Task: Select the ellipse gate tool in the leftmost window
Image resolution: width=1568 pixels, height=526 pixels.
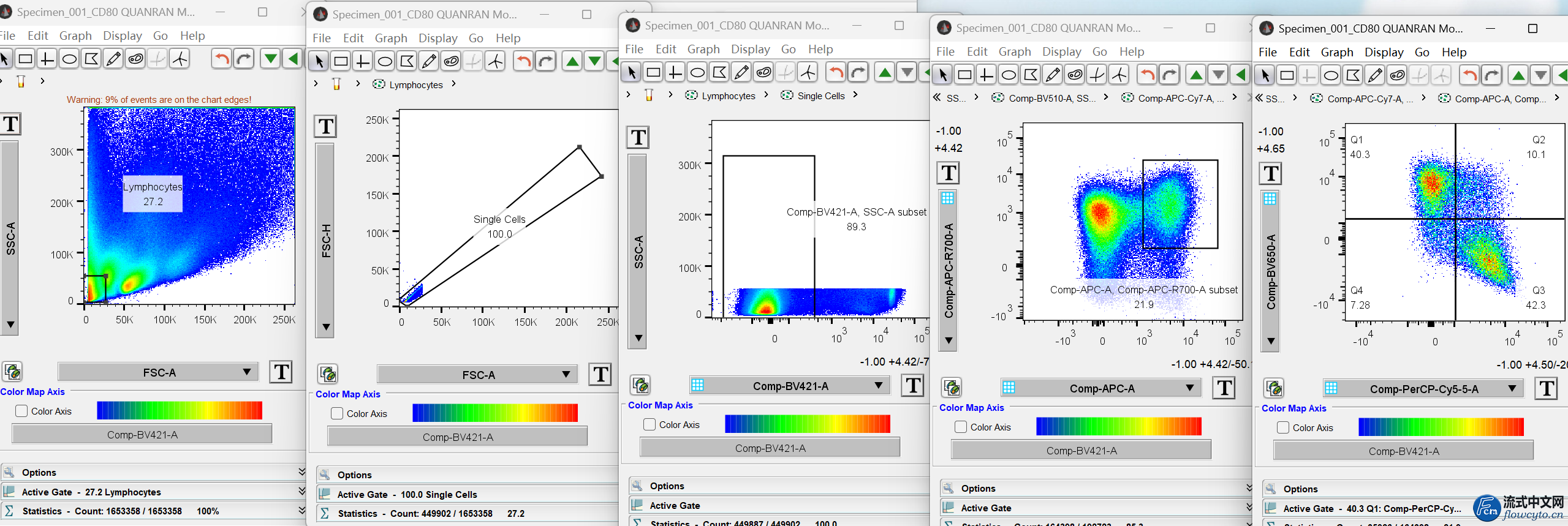Action: [69, 59]
